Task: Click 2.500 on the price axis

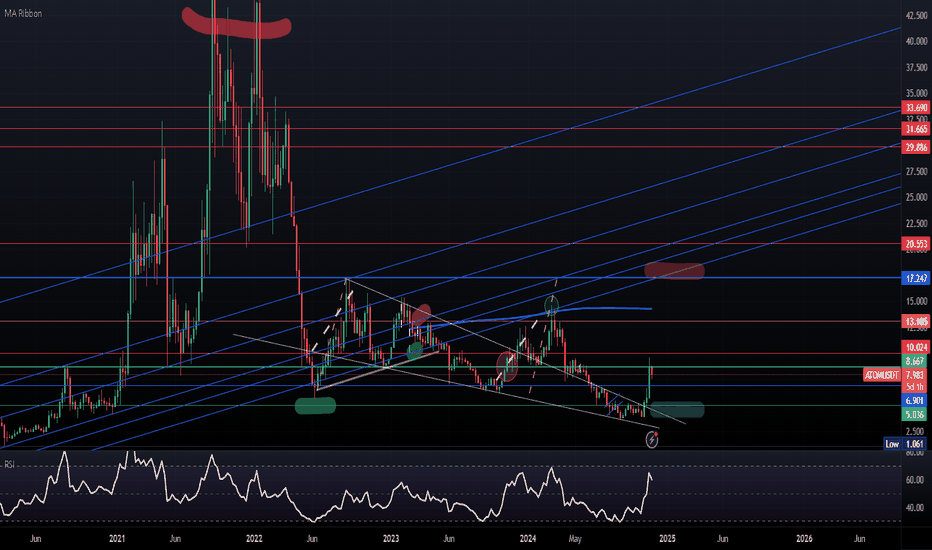Action: [x=914, y=430]
